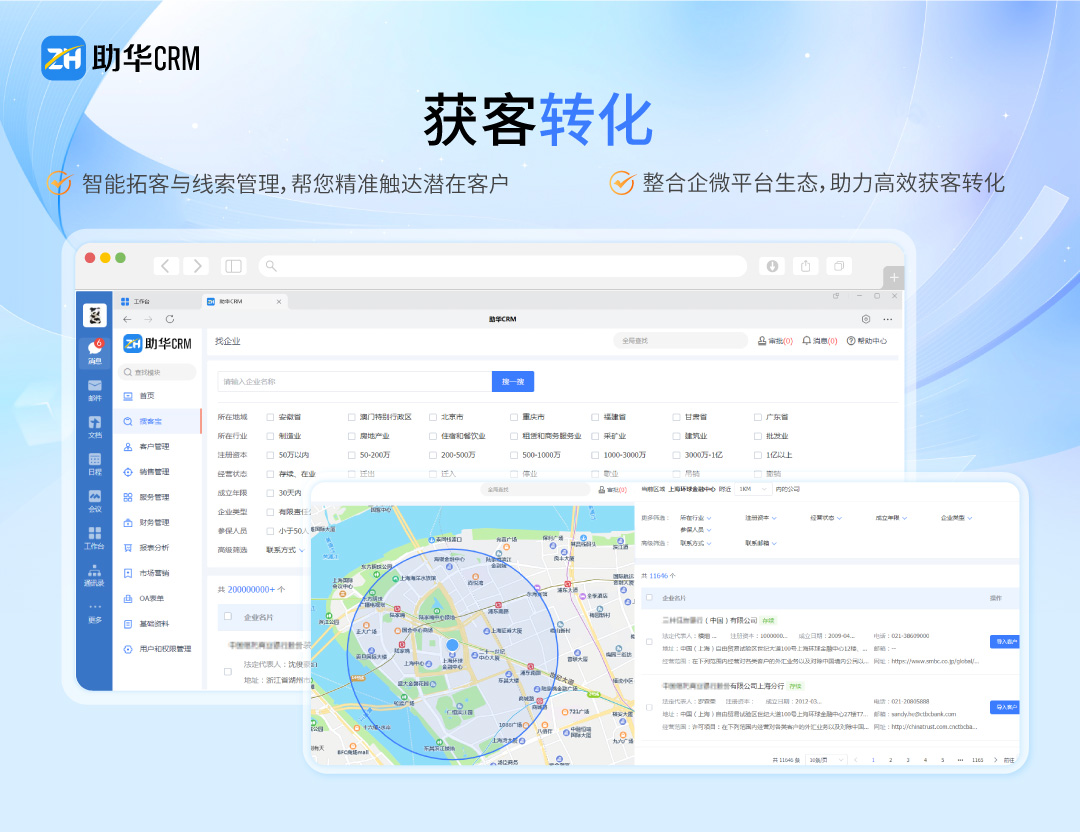Click the outer browser download icon
This screenshot has height=832, width=1080.
tap(772, 266)
